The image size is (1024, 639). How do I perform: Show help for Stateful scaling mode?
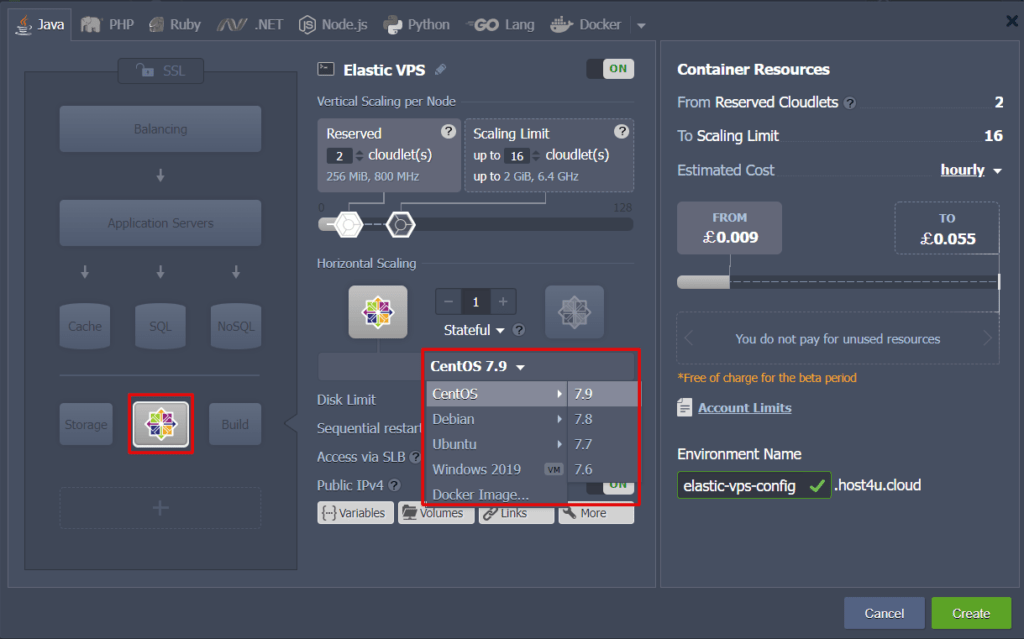(519, 330)
